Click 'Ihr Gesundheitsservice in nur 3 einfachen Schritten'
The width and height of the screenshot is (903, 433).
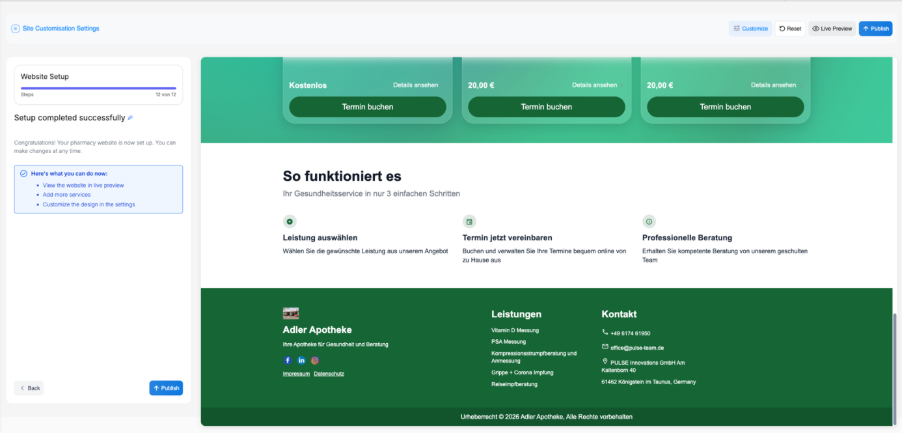(x=371, y=194)
